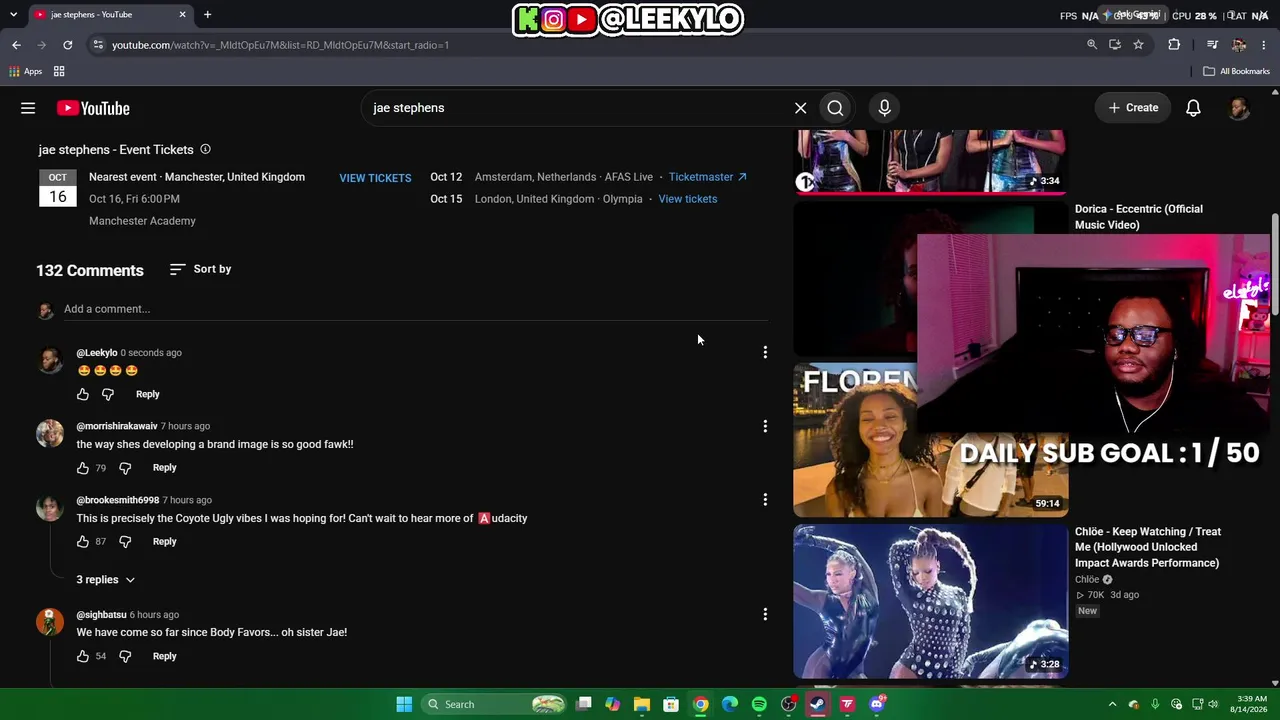Reply to the @morrishirakawaiv comment
Image resolution: width=1280 pixels, height=720 pixels.
click(164, 468)
